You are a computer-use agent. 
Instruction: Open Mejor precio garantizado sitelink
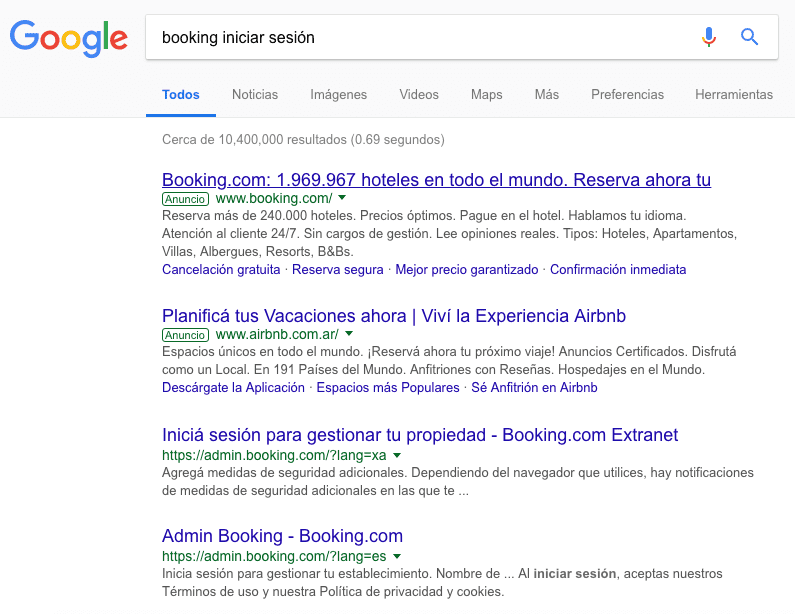466,269
